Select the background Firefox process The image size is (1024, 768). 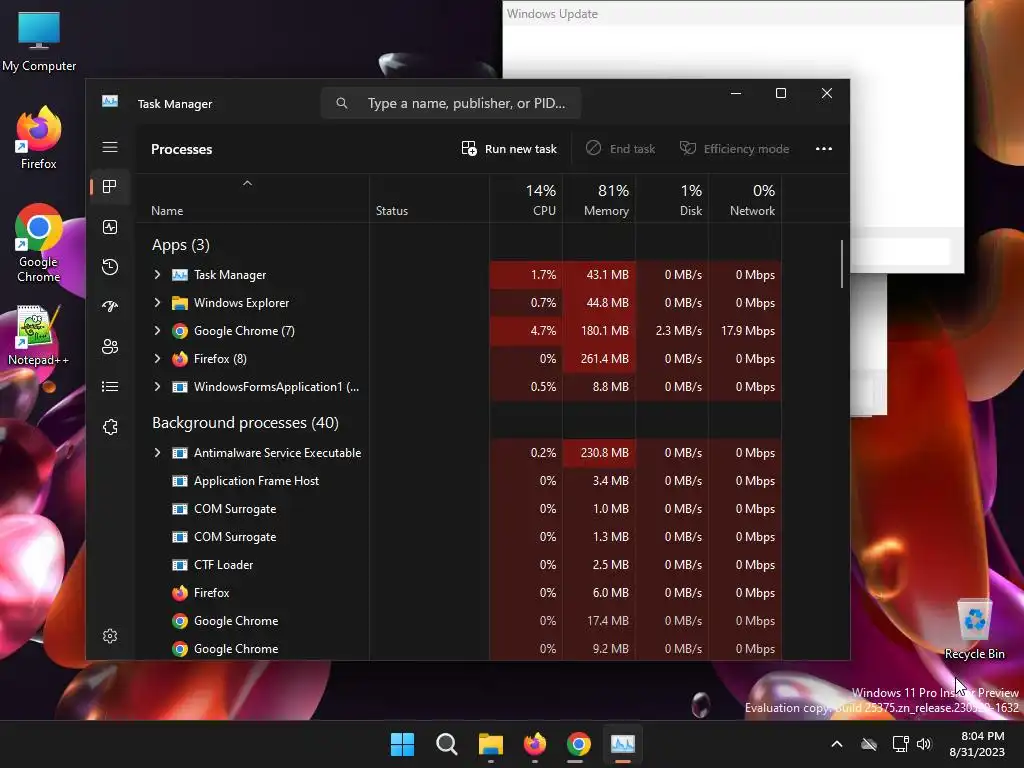coord(458,593)
